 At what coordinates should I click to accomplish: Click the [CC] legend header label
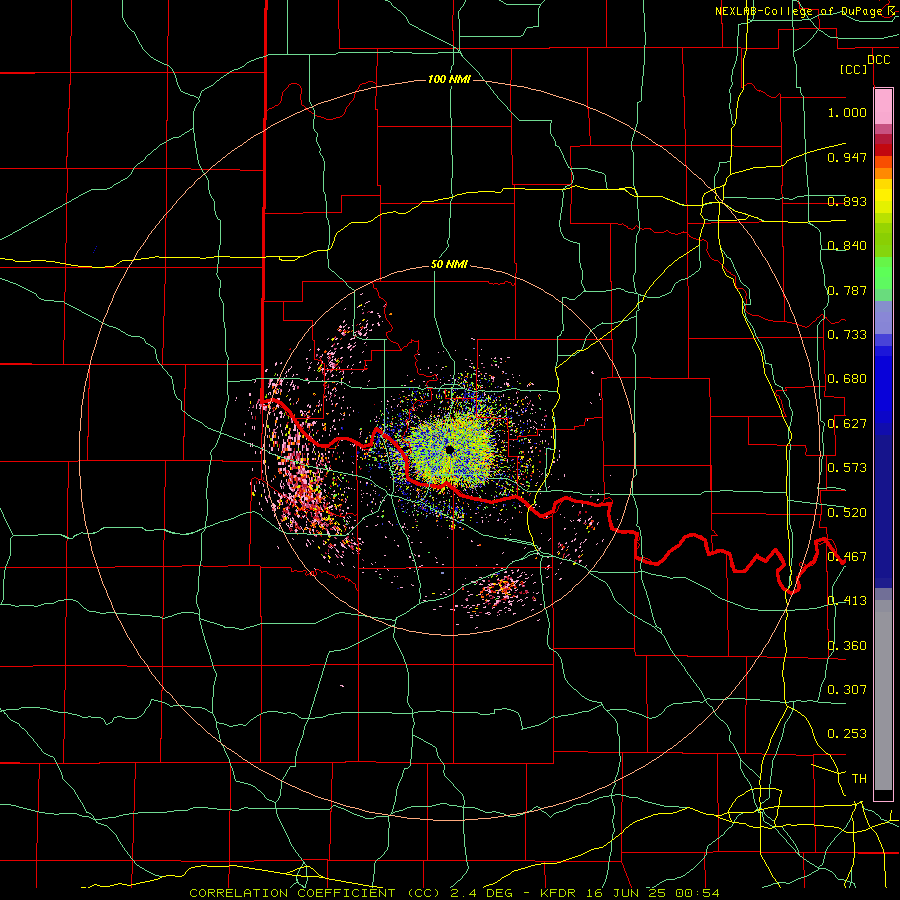click(x=853, y=70)
